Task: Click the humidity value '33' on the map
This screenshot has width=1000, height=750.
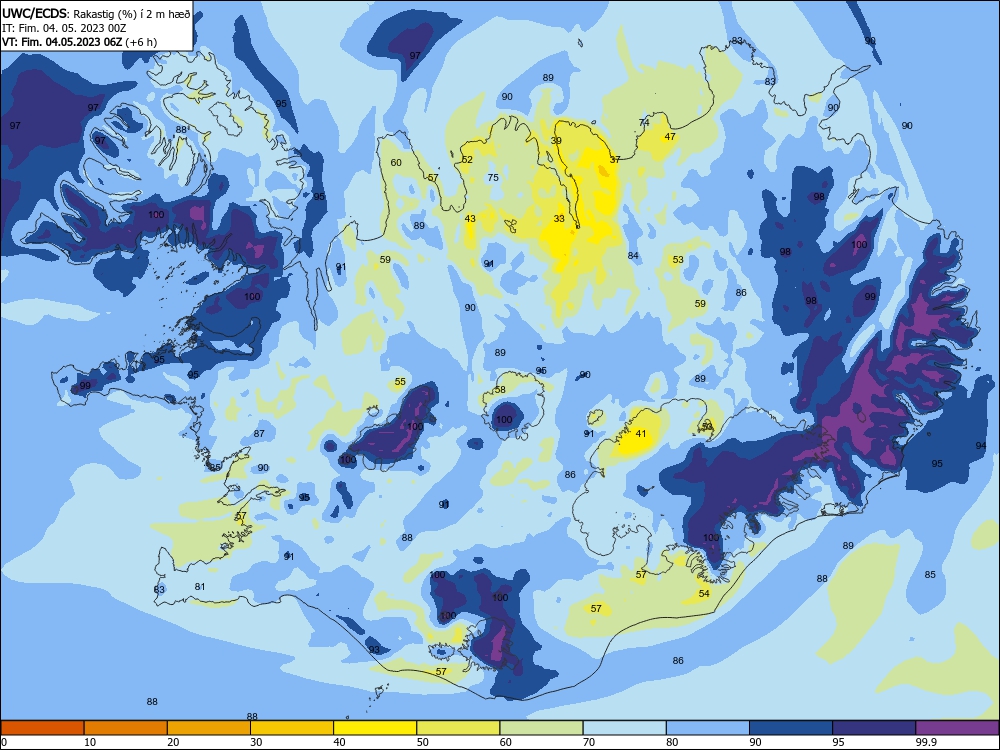Action: point(559,219)
